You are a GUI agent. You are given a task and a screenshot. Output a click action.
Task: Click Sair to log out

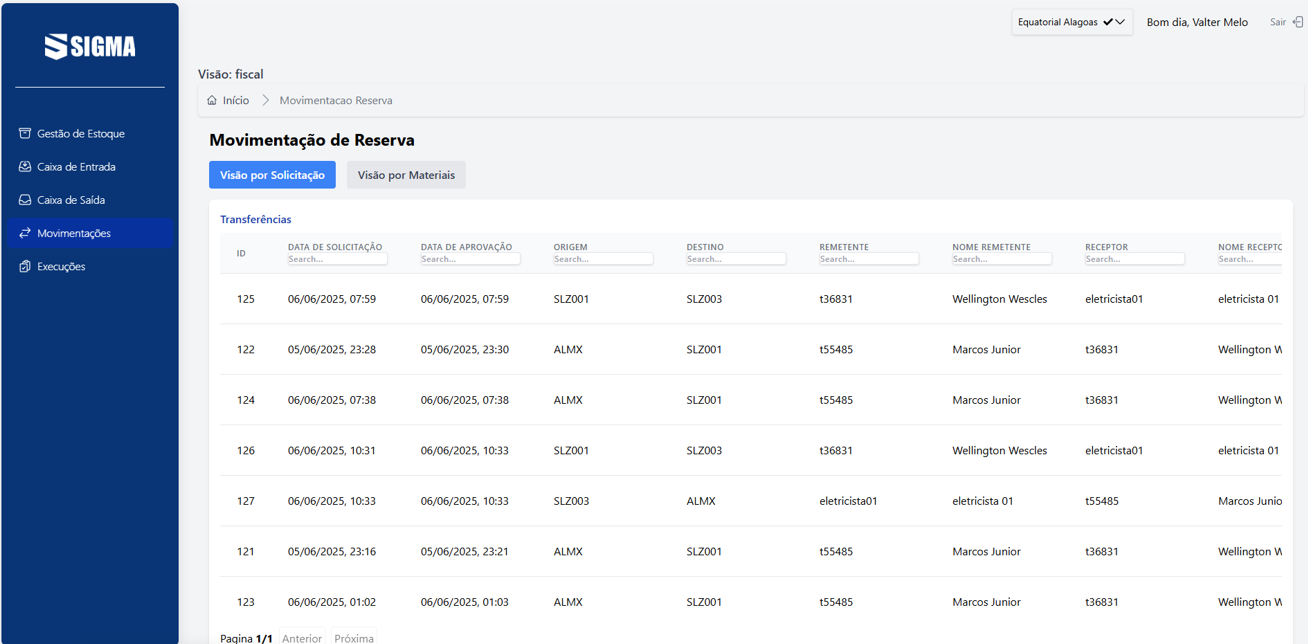(x=1278, y=22)
